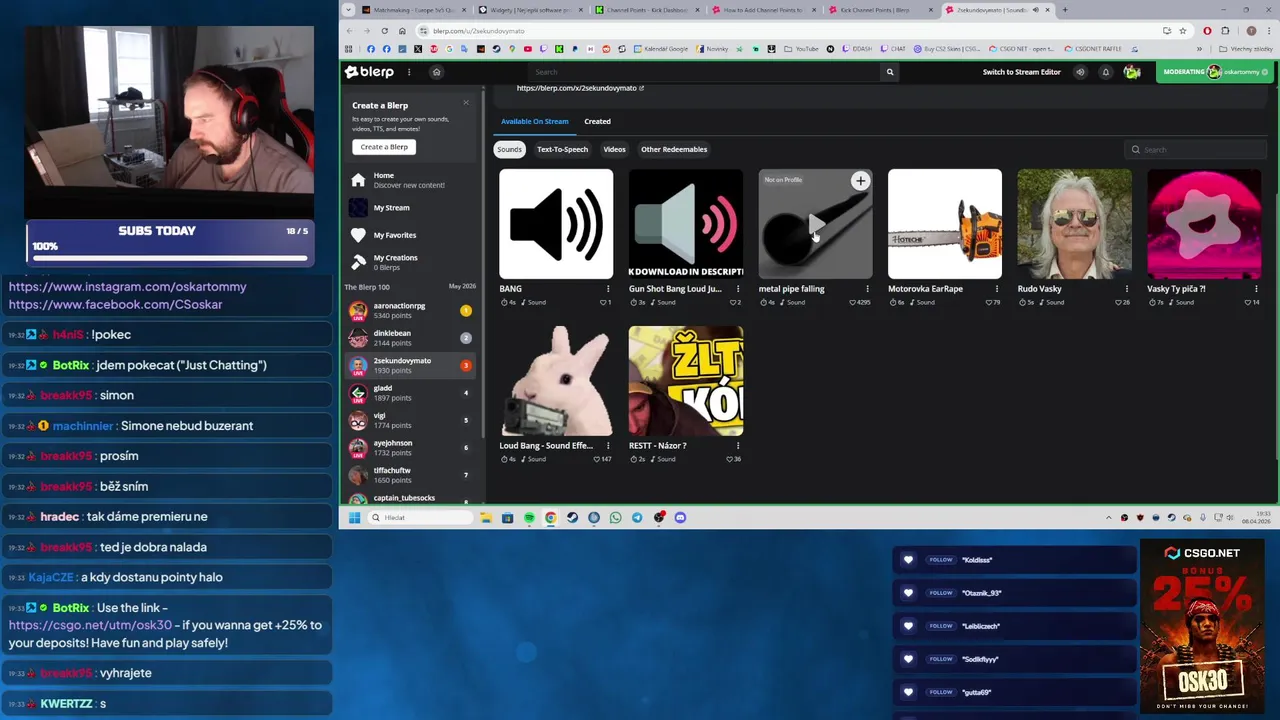Open options menu for metal pipe falling
Viewport: 1280px width, 720px height.
click(867, 289)
